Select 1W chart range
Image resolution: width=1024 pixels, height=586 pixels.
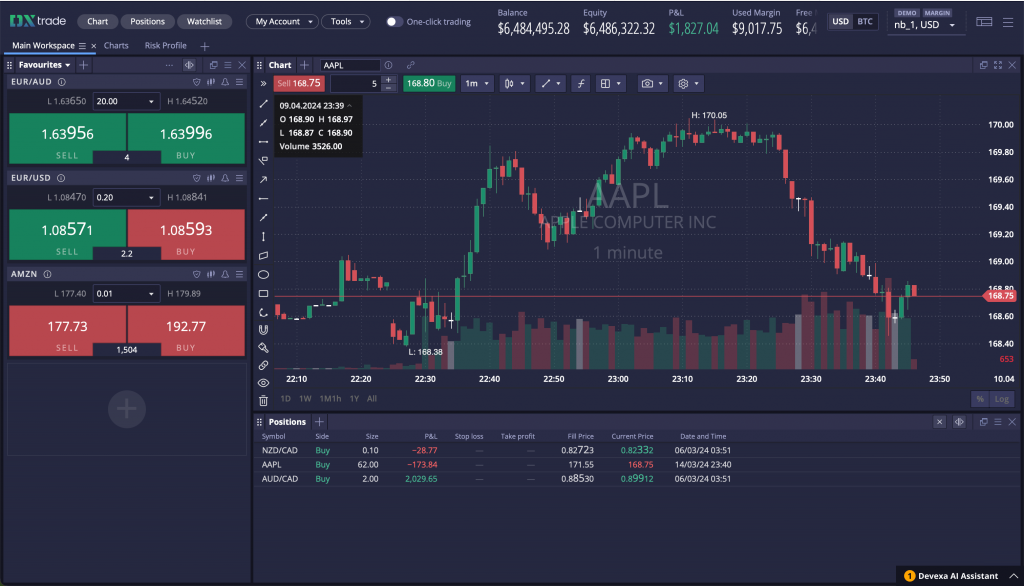point(305,399)
